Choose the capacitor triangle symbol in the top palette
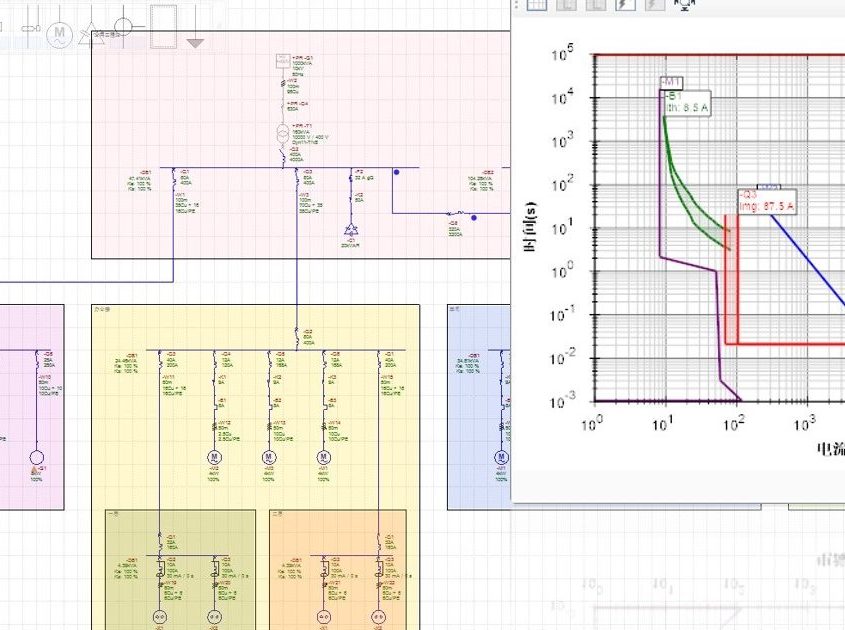 pos(92,33)
